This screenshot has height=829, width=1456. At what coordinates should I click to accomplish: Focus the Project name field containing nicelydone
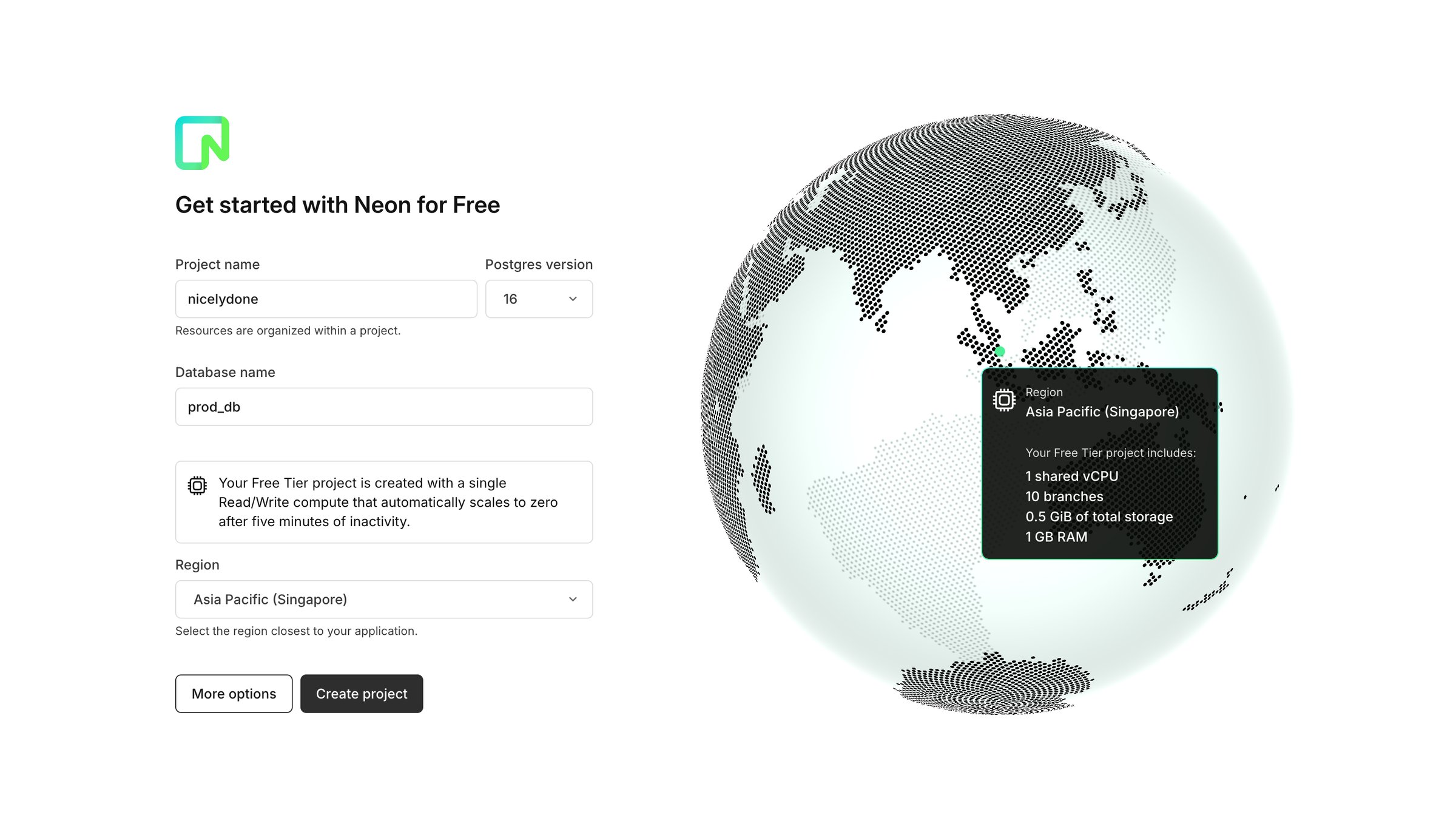coord(326,299)
